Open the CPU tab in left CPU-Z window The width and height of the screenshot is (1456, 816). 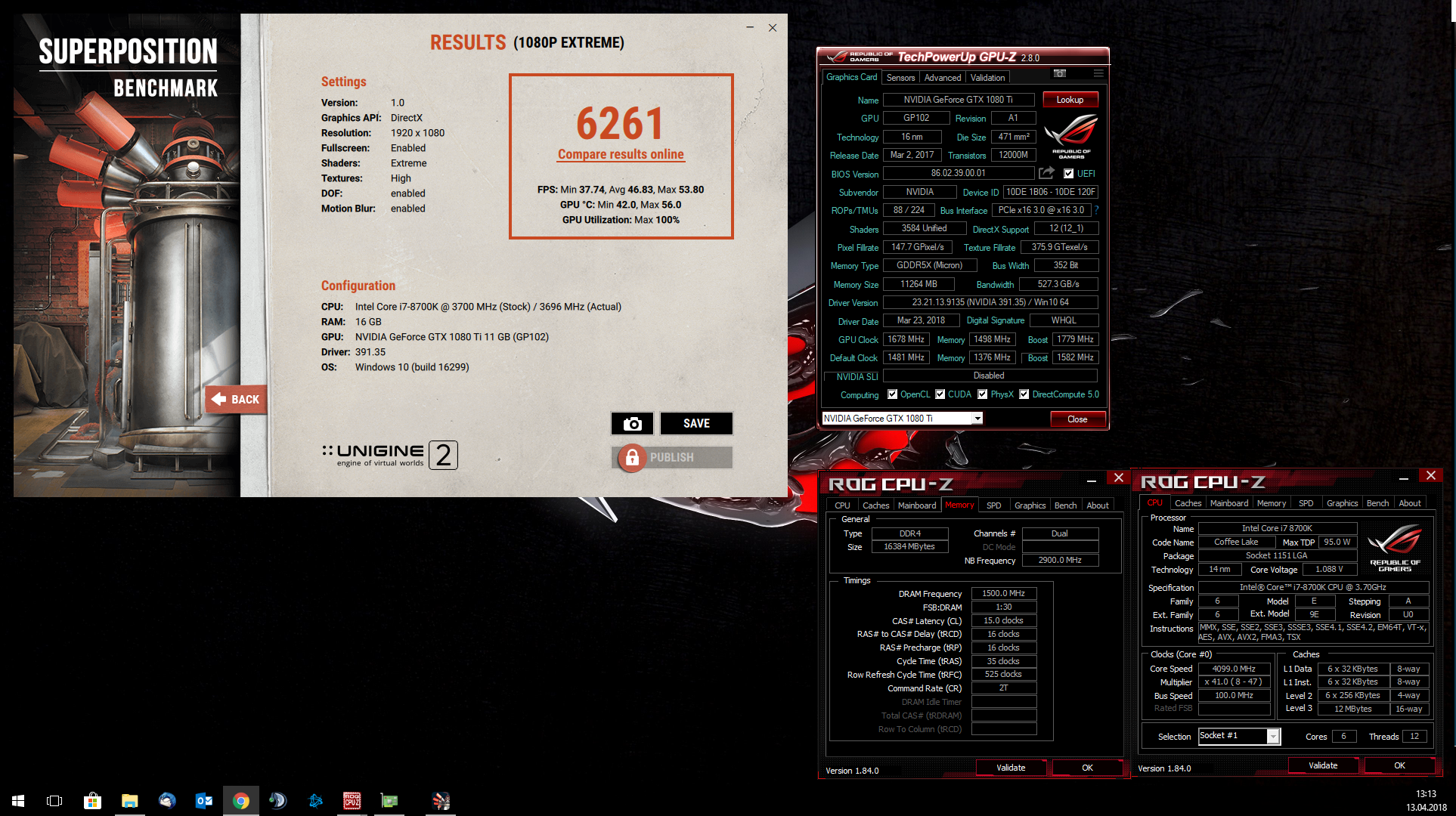[x=842, y=505]
